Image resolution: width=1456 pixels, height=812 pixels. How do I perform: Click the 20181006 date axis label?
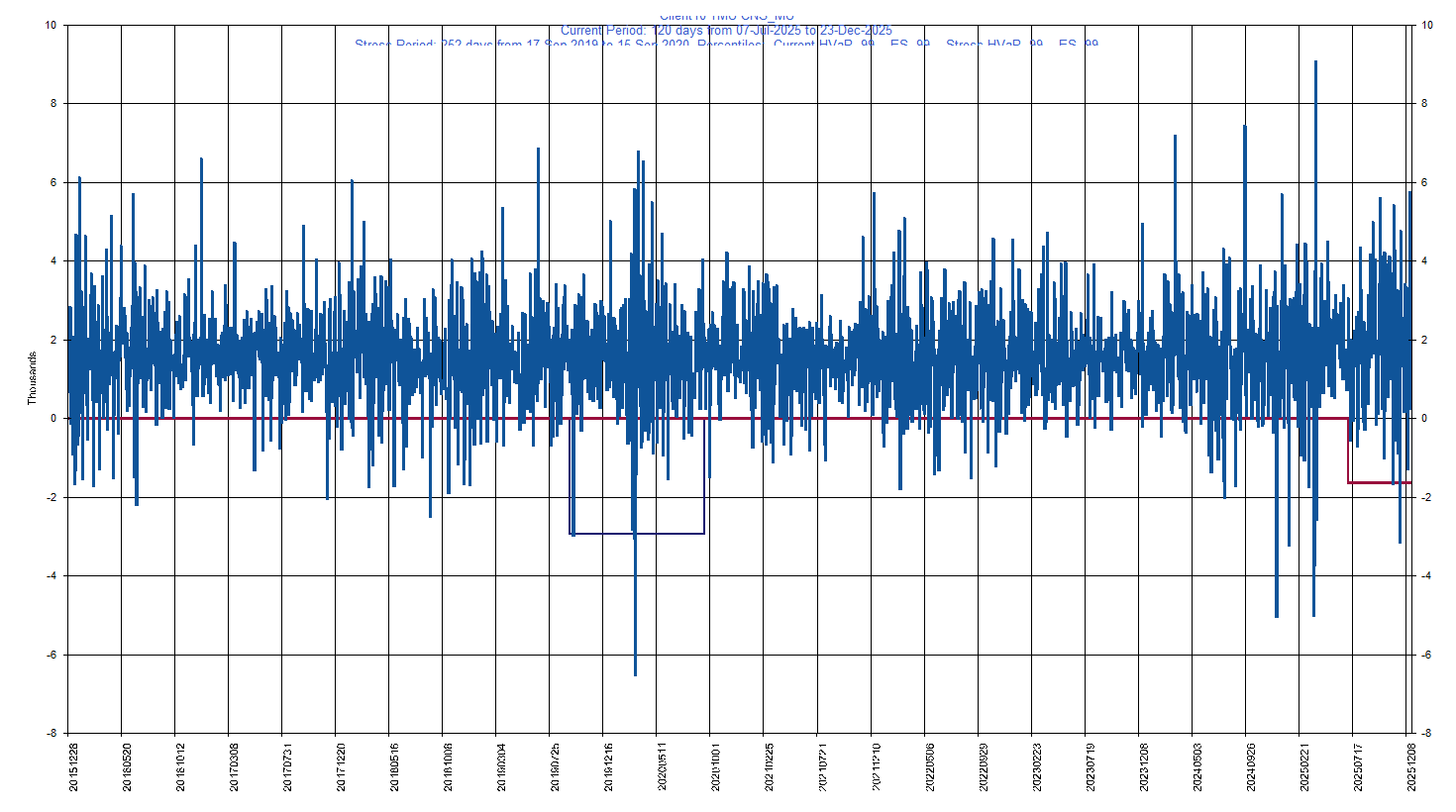click(x=448, y=766)
